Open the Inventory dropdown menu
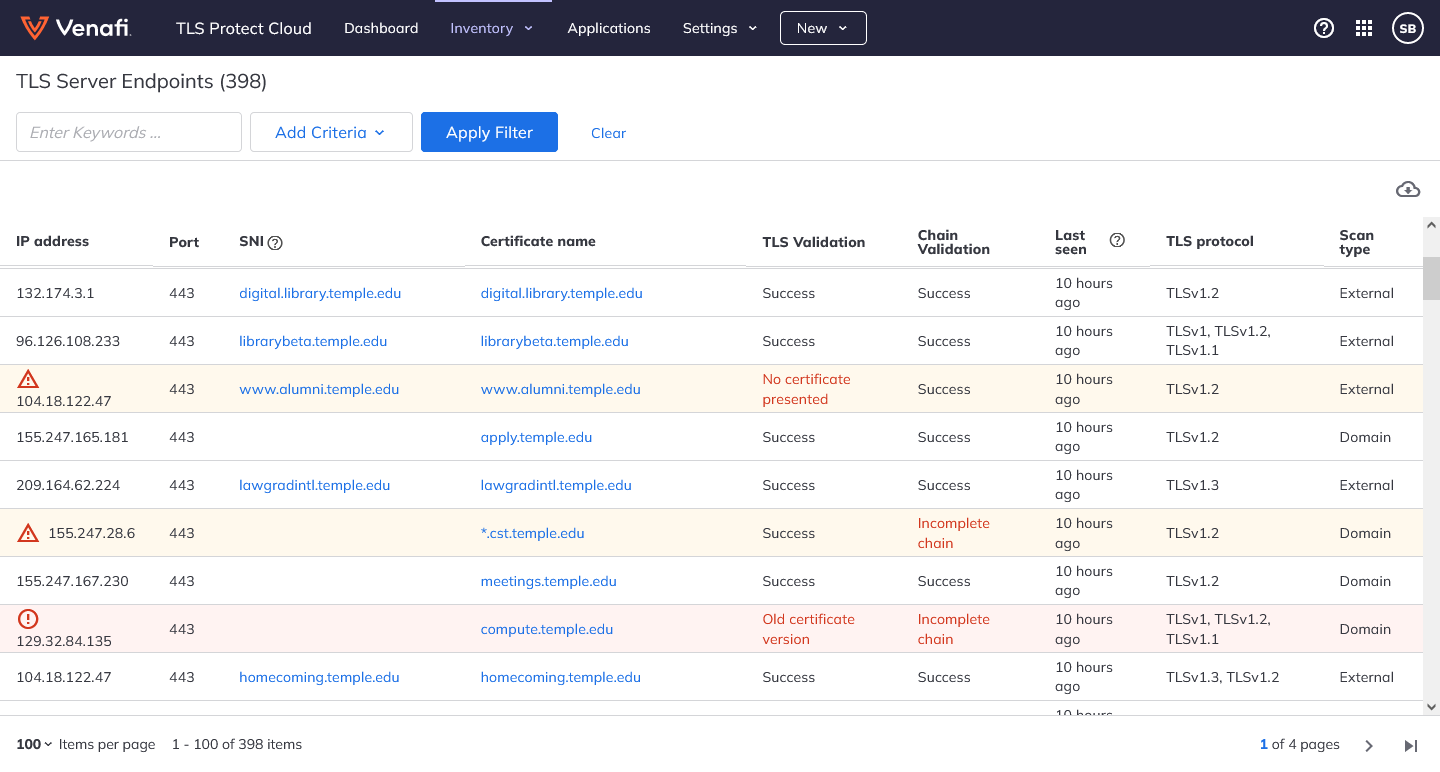The width and height of the screenshot is (1440, 772). (x=491, y=28)
